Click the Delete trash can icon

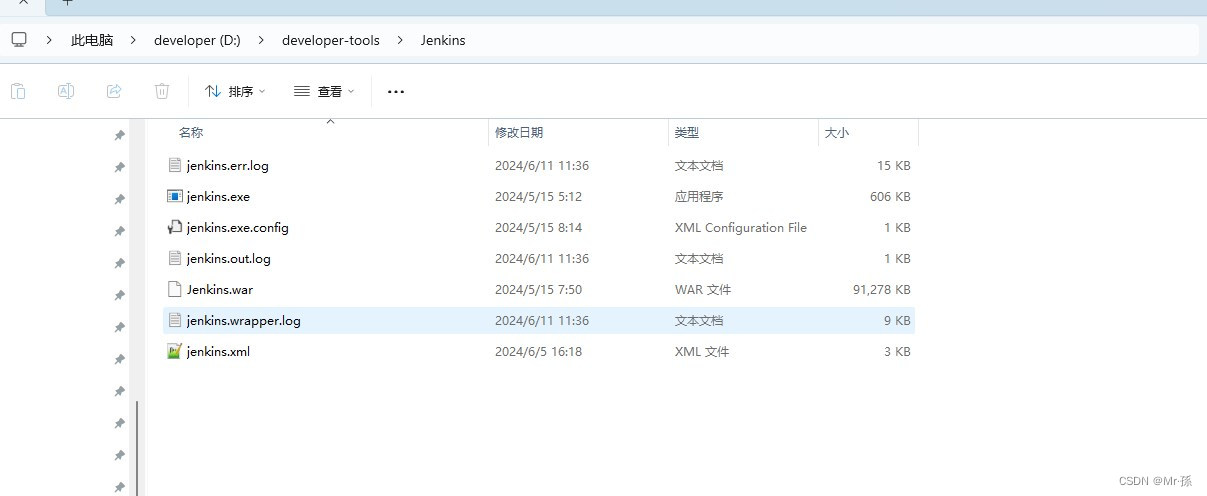(x=162, y=91)
